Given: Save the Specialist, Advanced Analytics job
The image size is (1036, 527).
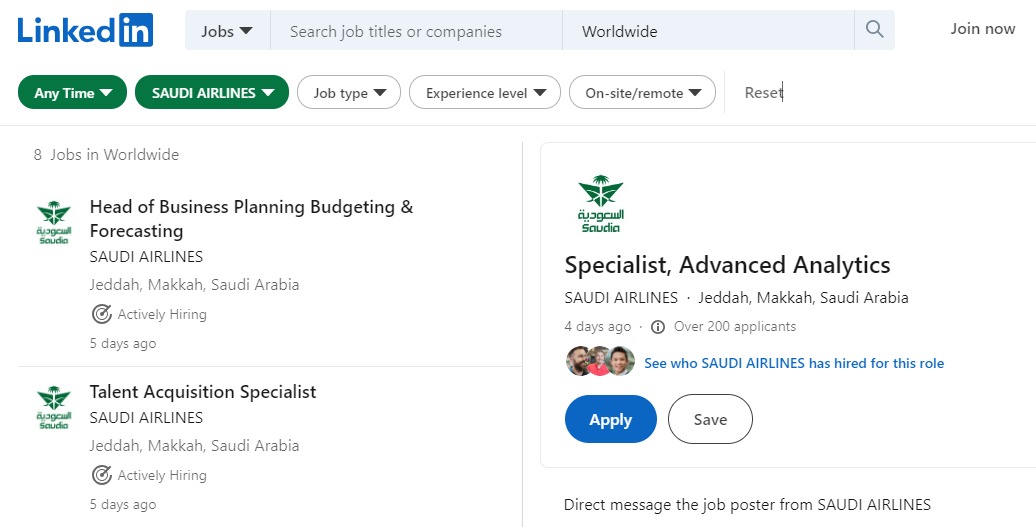Looking at the screenshot, I should [710, 420].
